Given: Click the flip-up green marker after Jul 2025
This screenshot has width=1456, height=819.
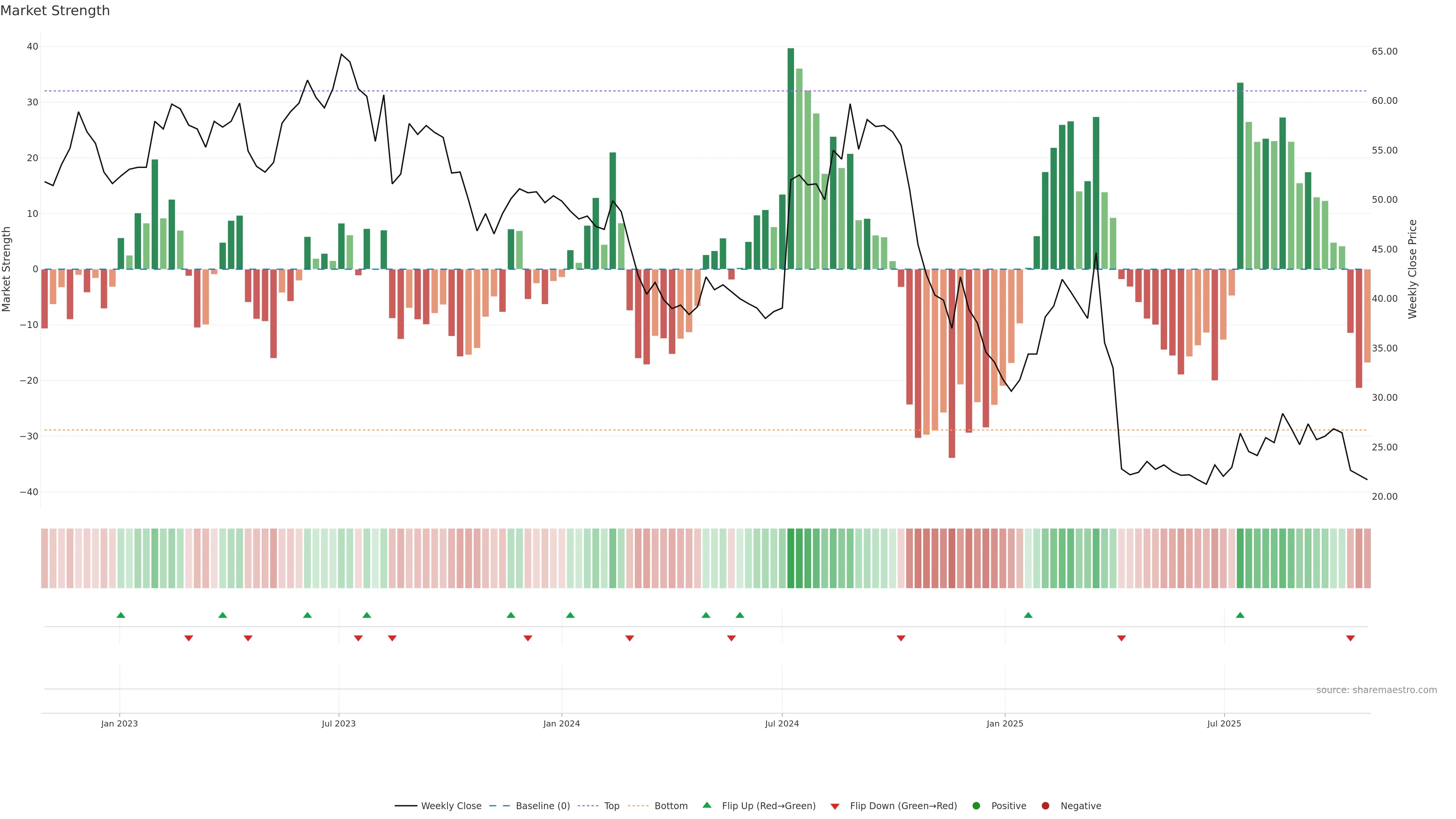Looking at the screenshot, I should (x=1240, y=615).
